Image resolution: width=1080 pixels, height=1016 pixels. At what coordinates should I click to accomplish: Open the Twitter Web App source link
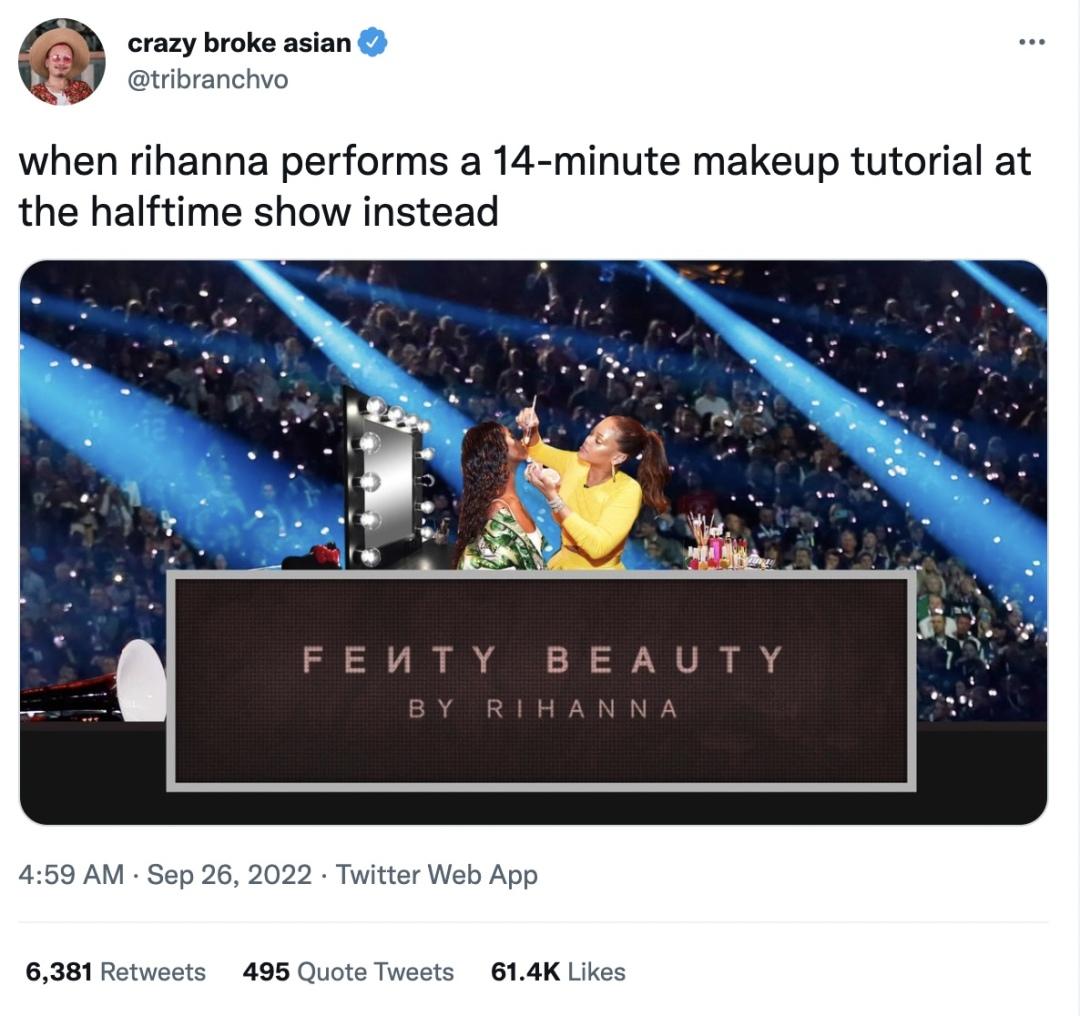(437, 875)
